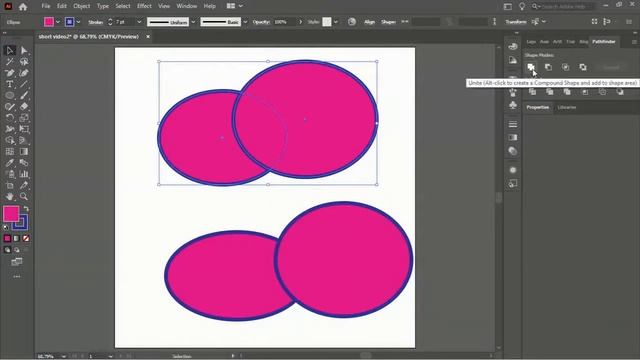
Task: Reset to default fill and stroke
Action: (6, 227)
